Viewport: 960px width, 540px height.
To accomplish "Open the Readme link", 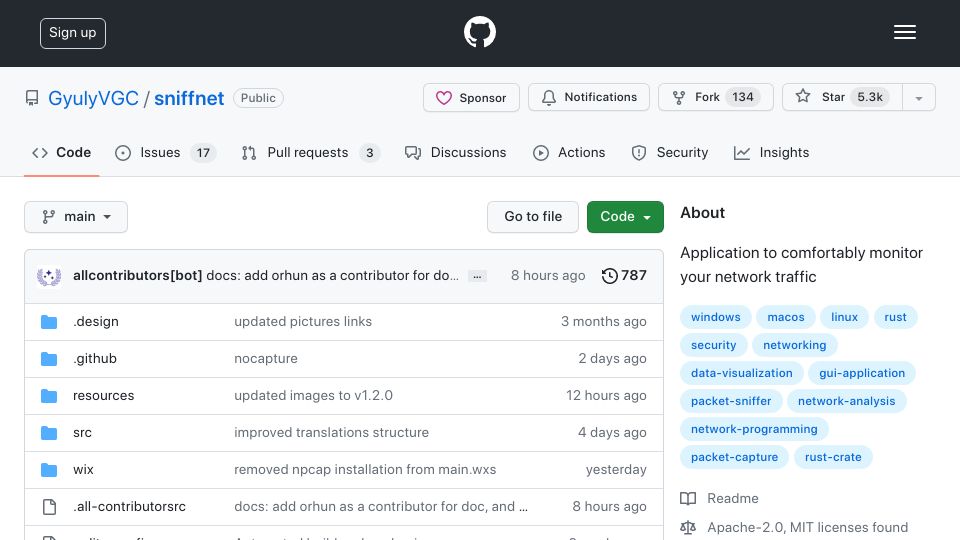I will pos(719,498).
